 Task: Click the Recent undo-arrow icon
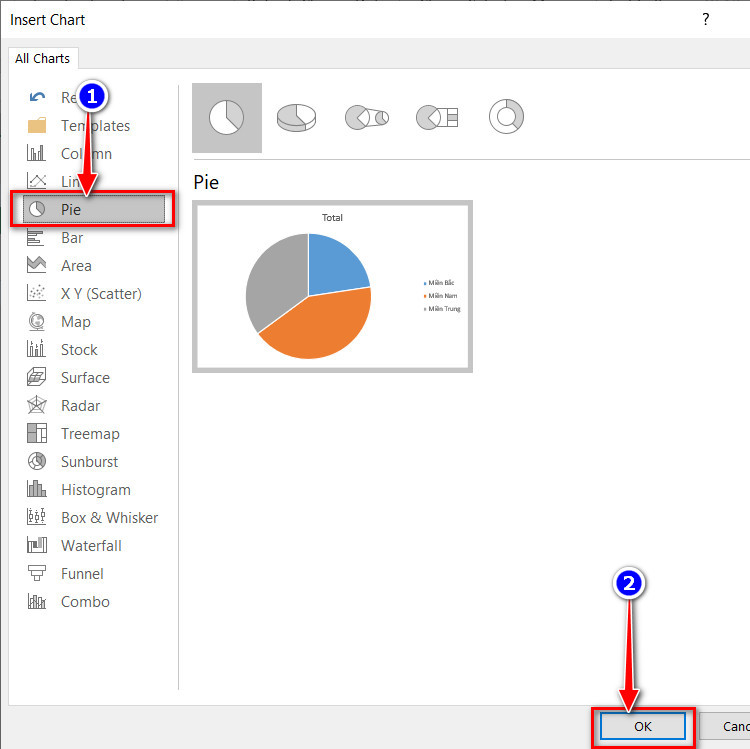37,97
